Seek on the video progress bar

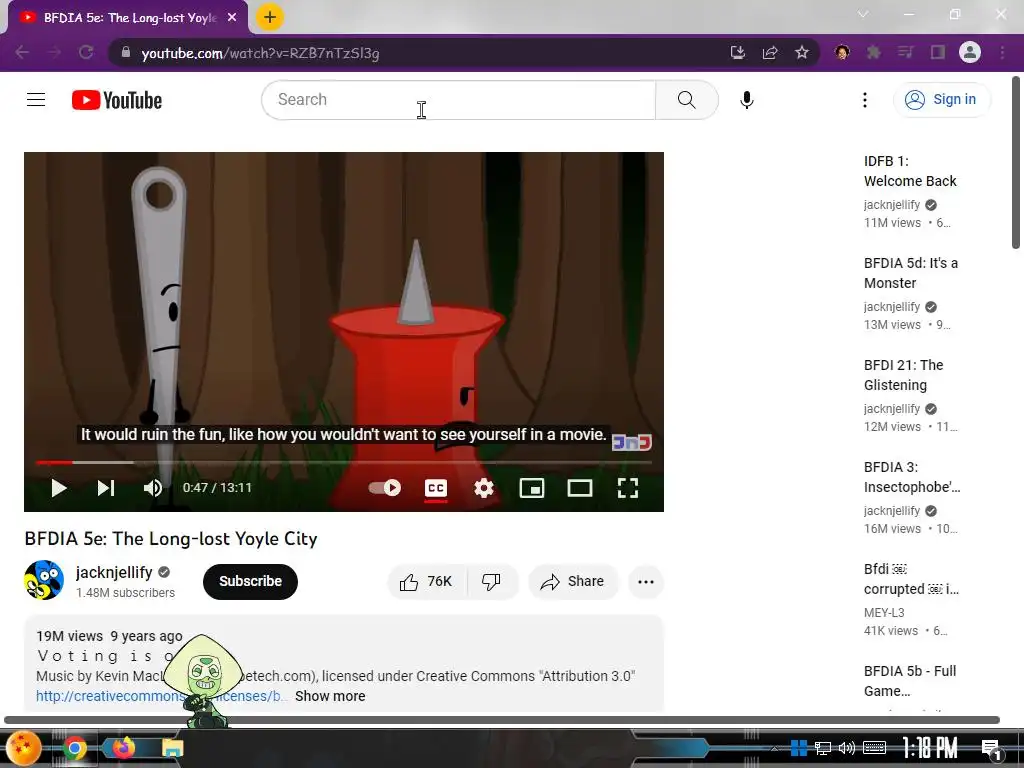tap(344, 462)
